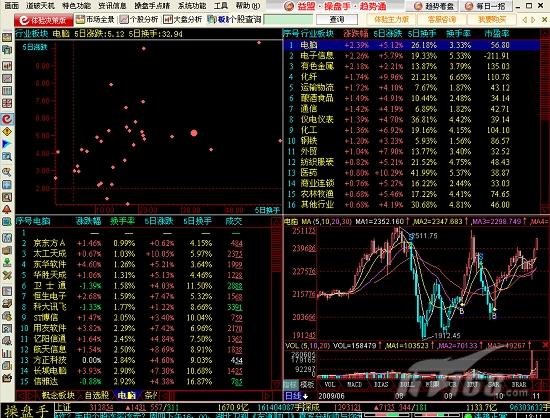The image size is (550, 418).
Task: Click the stock code query input field
Action: point(288,20)
